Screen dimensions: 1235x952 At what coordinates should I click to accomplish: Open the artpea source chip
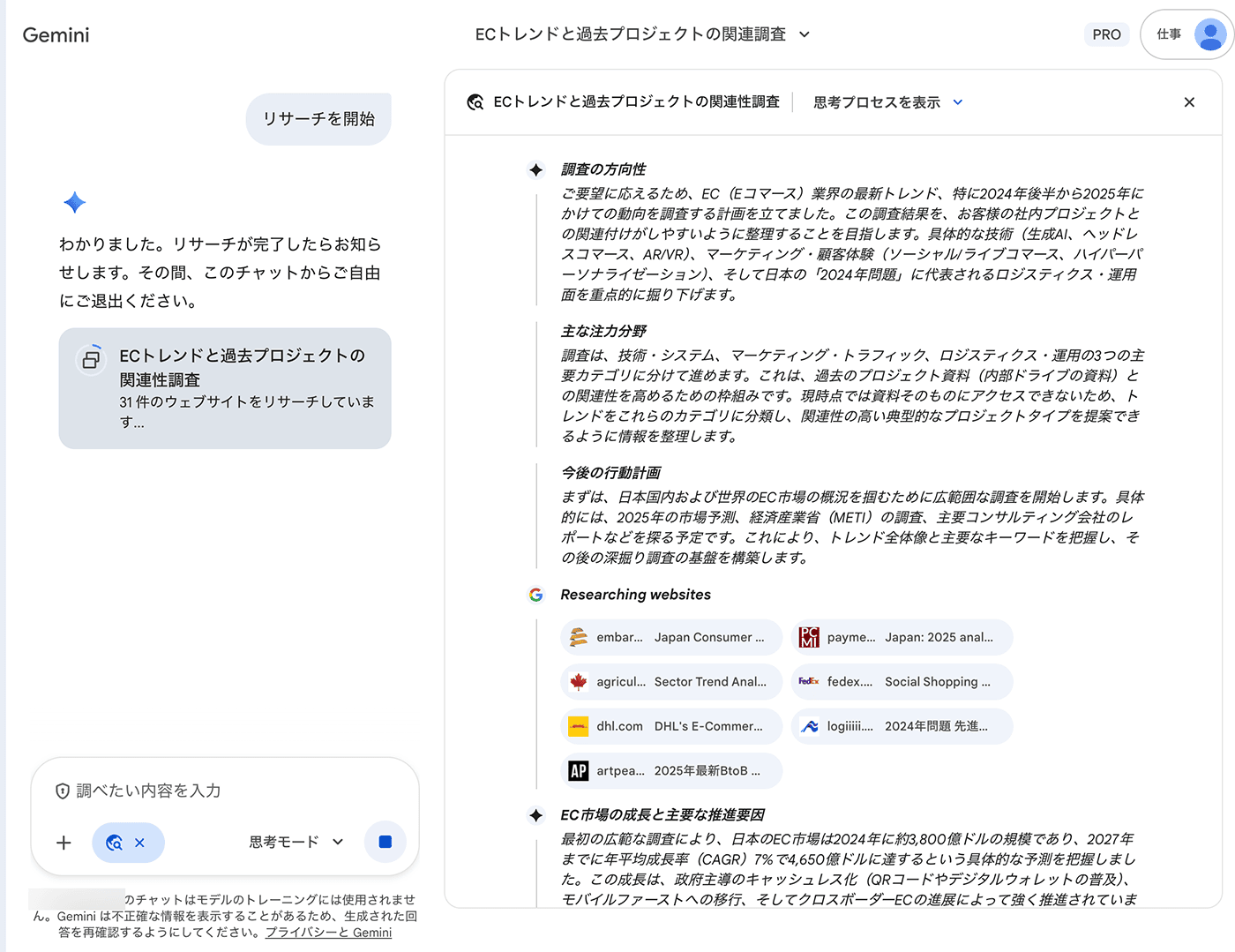pos(670,770)
